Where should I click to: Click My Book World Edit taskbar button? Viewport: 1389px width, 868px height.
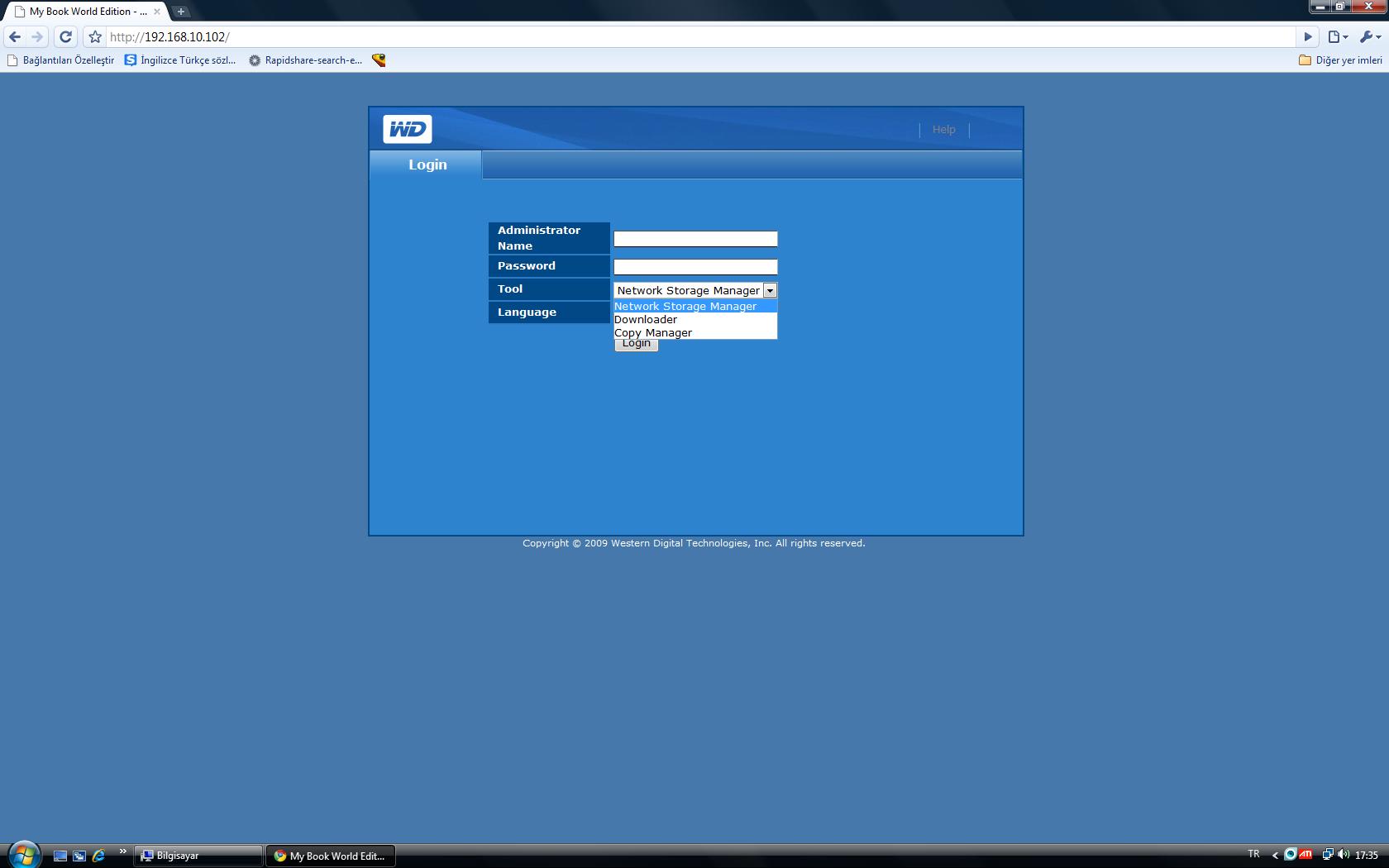pyautogui.click(x=331, y=856)
